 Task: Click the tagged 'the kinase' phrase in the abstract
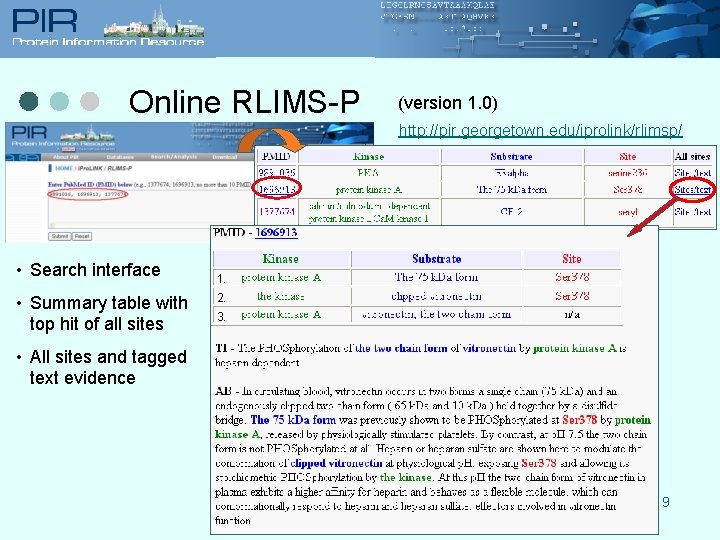click(405, 477)
